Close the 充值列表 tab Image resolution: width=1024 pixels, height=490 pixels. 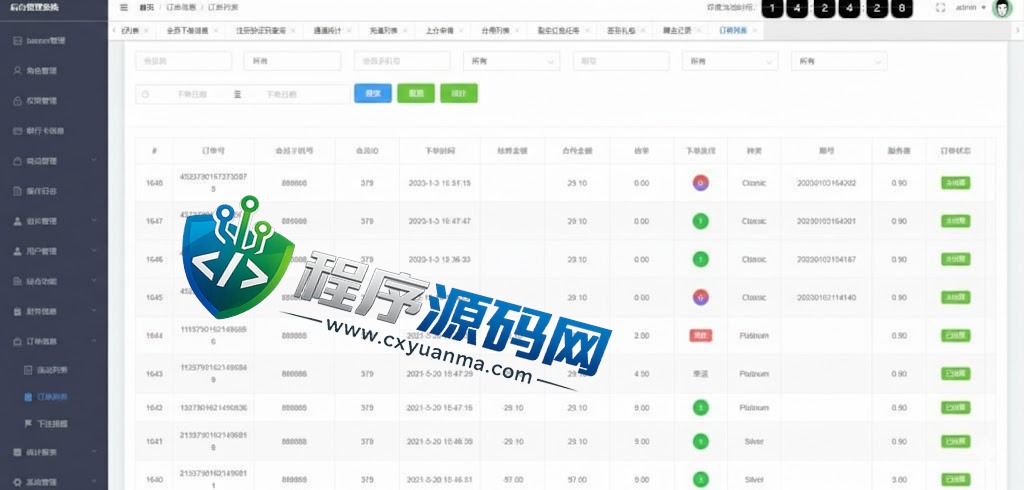point(405,31)
